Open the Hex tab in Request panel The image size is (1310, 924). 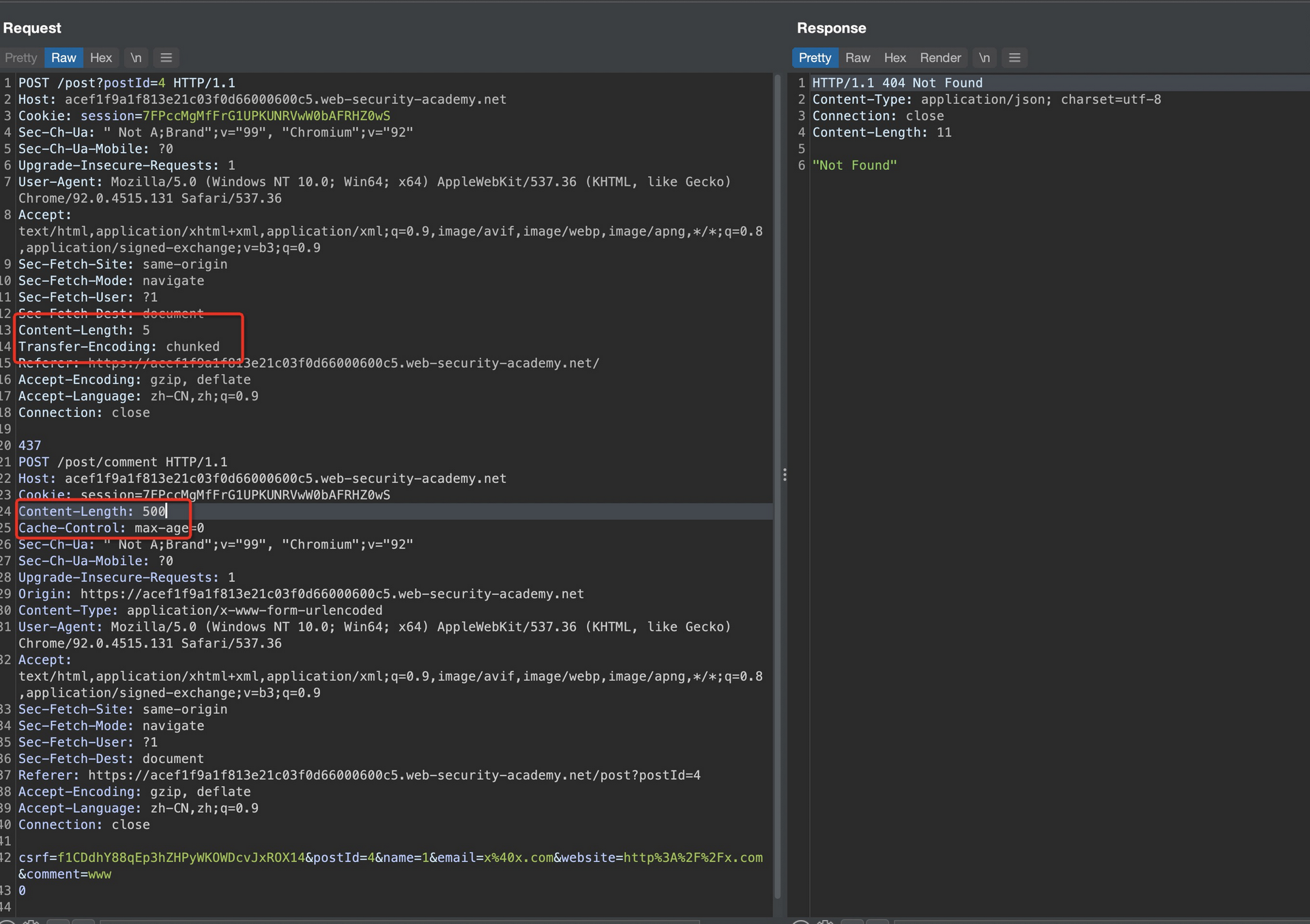101,58
